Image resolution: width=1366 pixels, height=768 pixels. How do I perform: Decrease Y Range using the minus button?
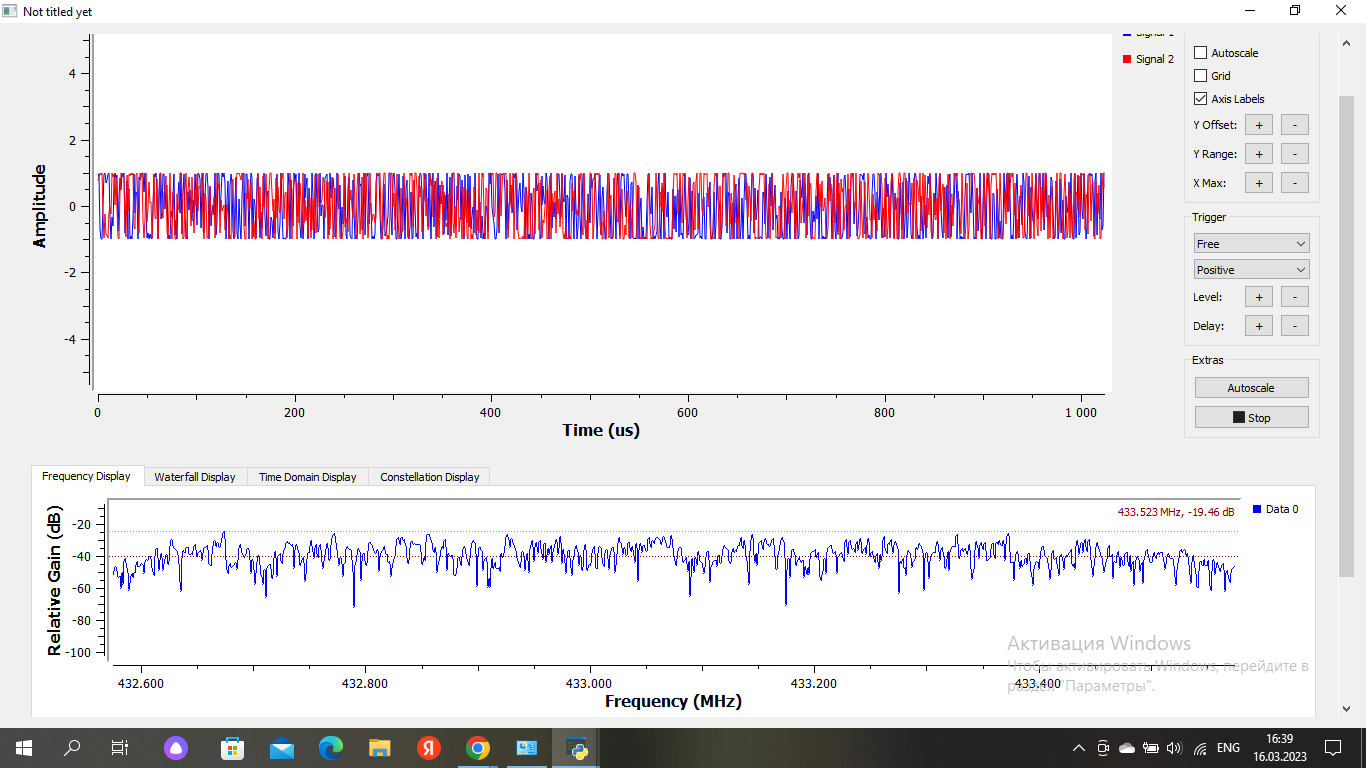(1294, 154)
